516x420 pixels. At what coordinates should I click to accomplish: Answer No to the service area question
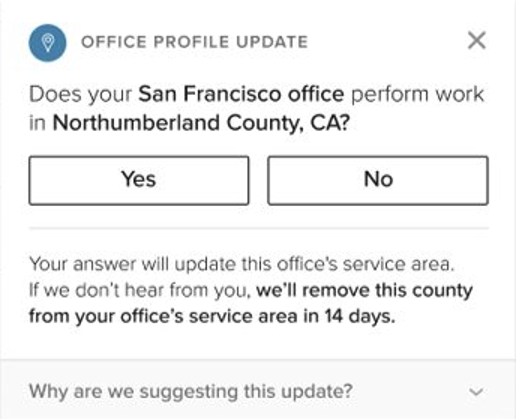click(x=378, y=180)
